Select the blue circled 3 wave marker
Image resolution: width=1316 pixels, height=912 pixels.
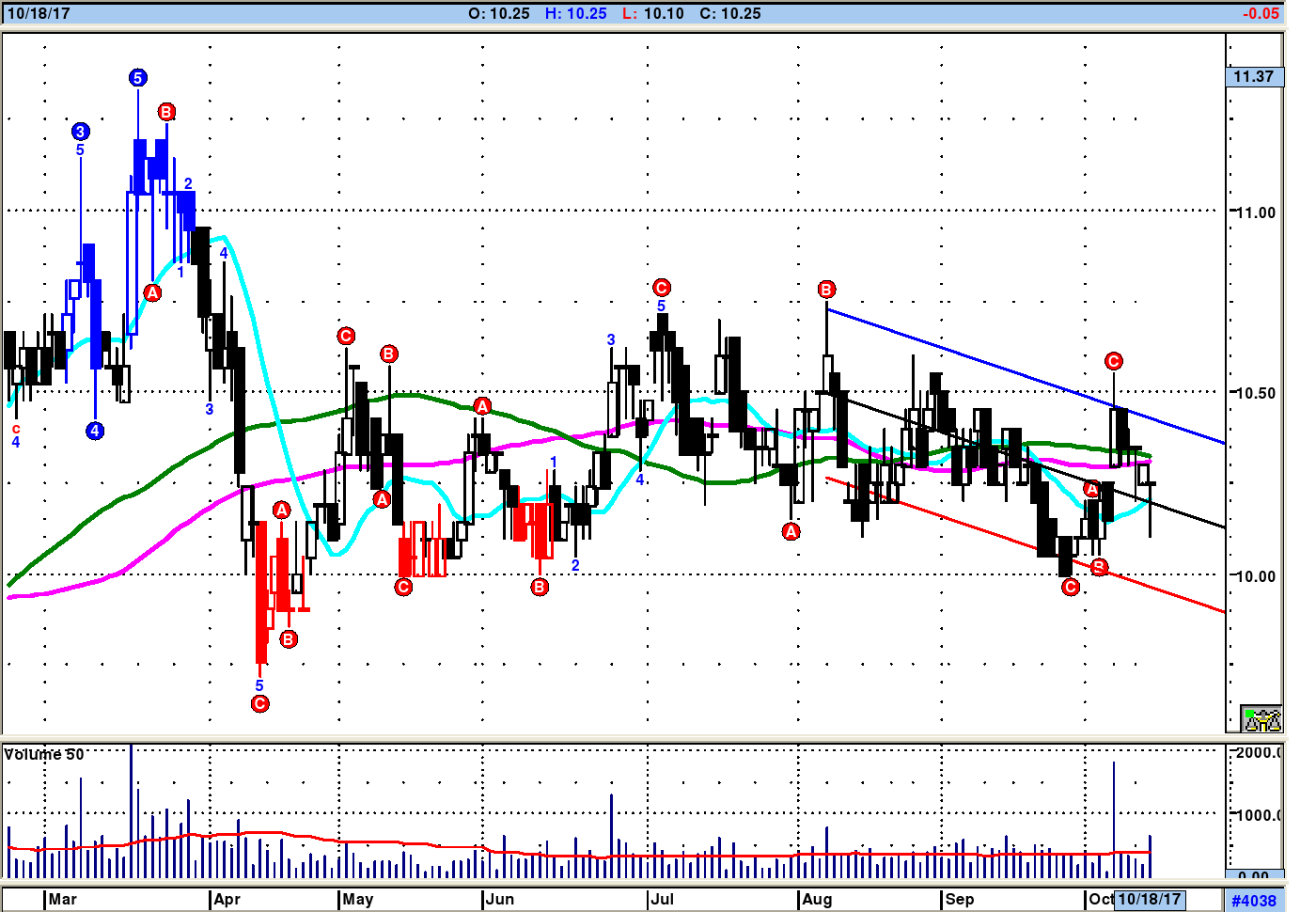point(80,132)
